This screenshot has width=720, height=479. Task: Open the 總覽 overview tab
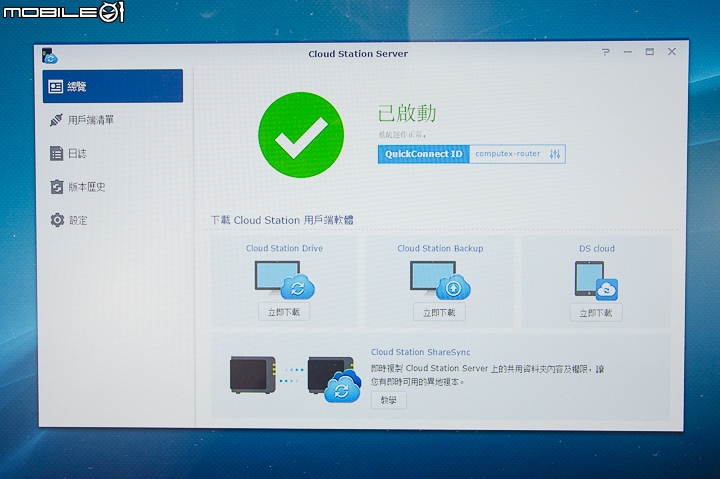[x=112, y=86]
